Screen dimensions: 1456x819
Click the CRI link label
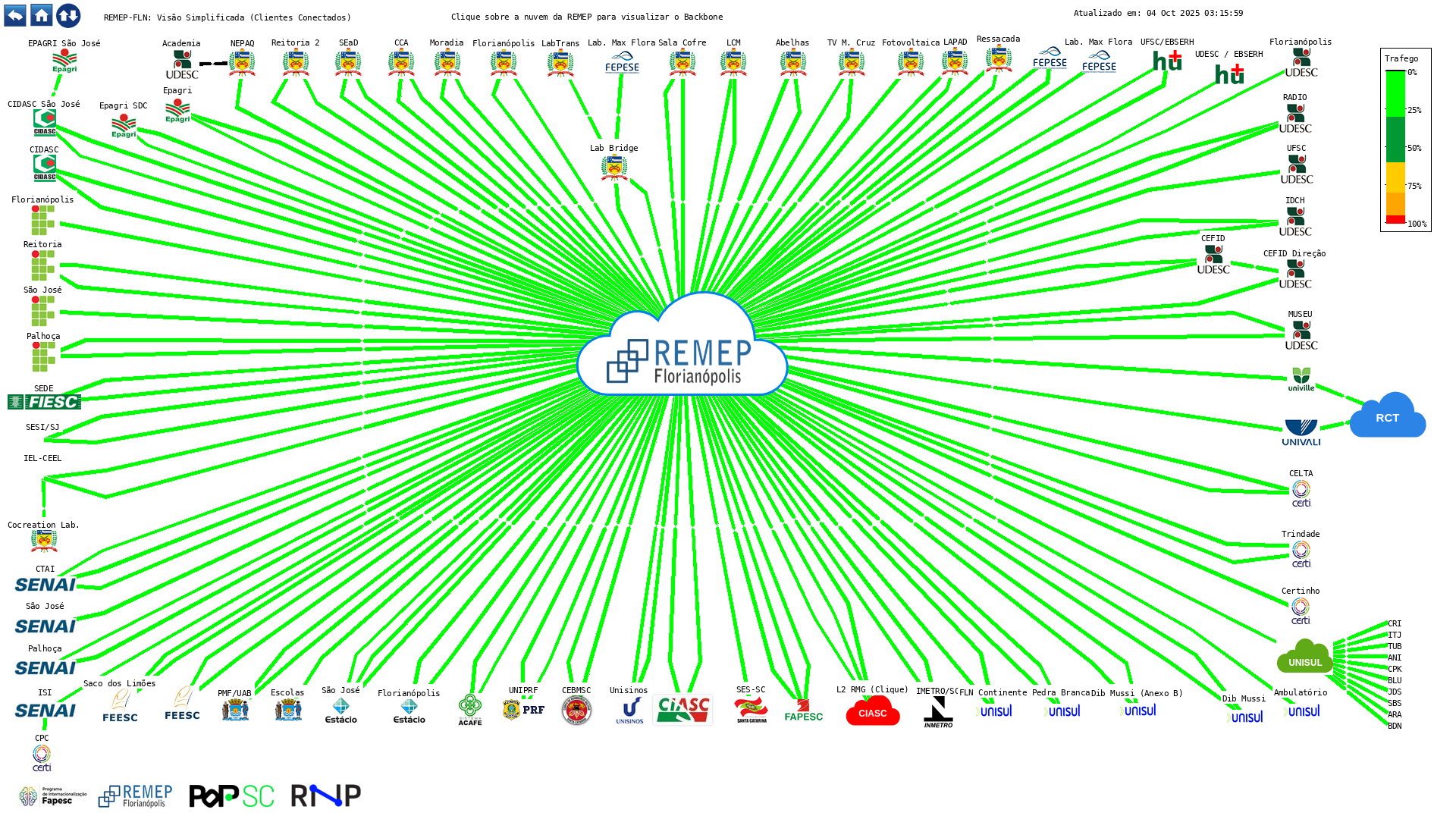click(1395, 623)
